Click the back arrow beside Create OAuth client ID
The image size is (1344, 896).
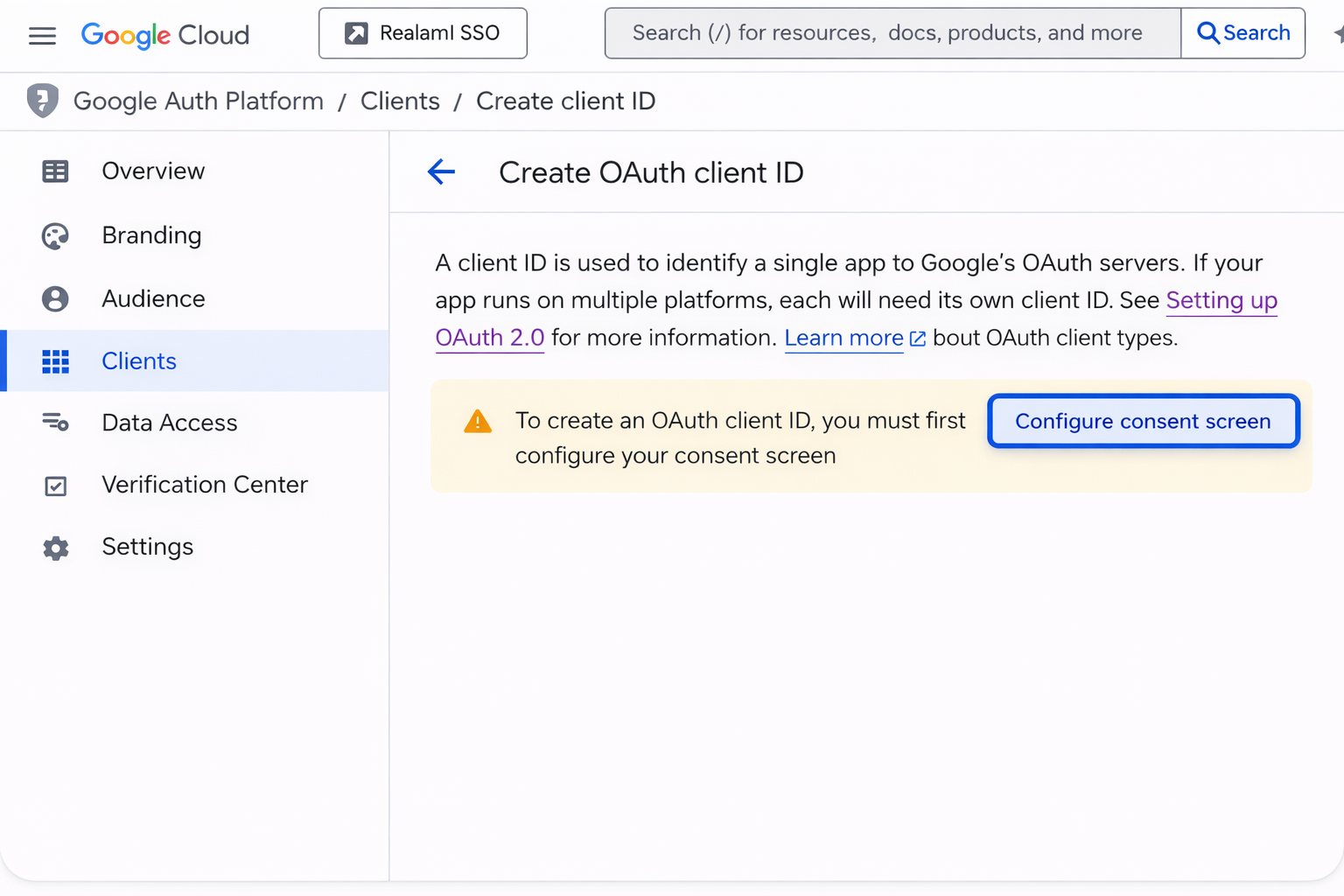[x=442, y=171]
